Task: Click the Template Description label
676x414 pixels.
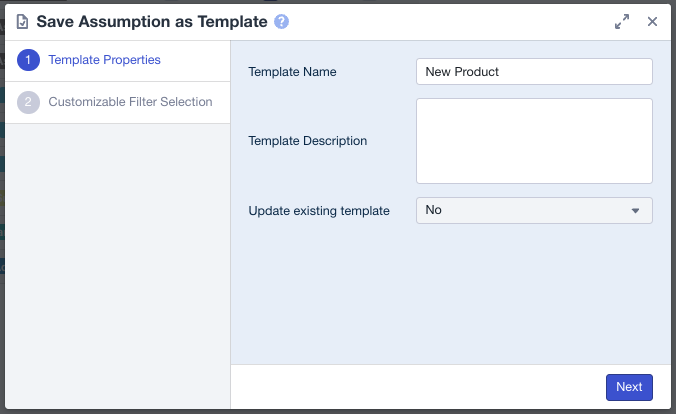Action: tap(307, 141)
